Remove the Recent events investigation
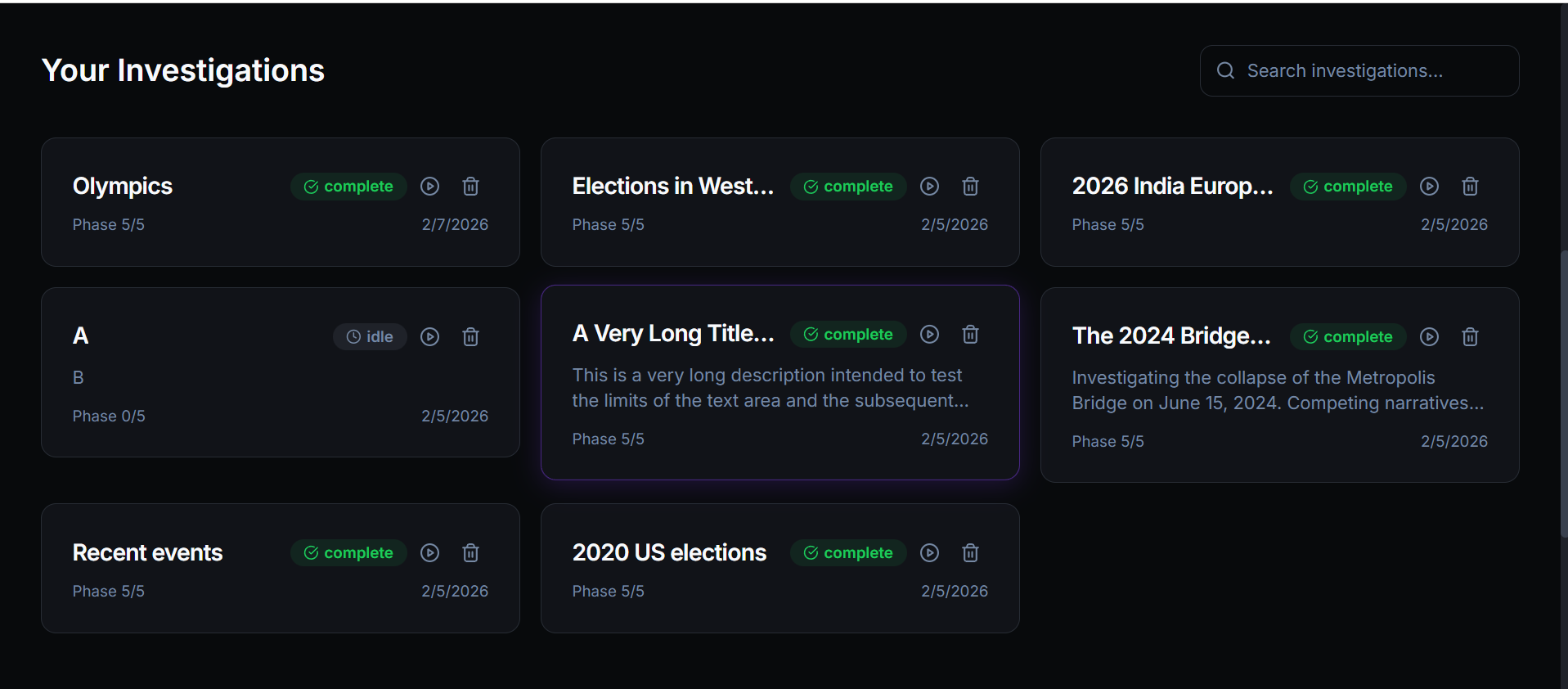The height and width of the screenshot is (689, 1568). (x=470, y=553)
